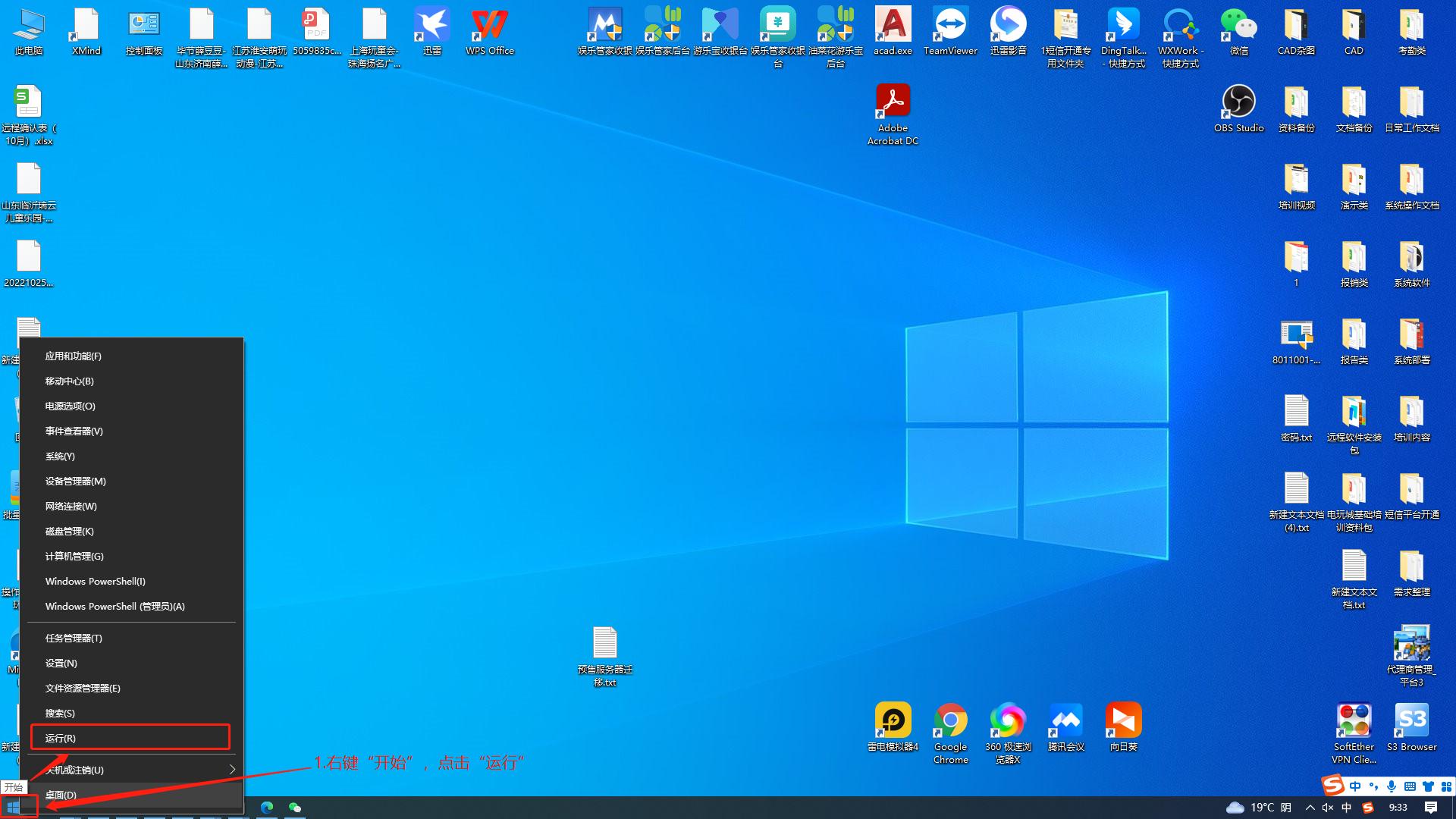The image size is (1456, 819).
Task: Open Microsoft Edge in the taskbar
Action: pos(267,808)
